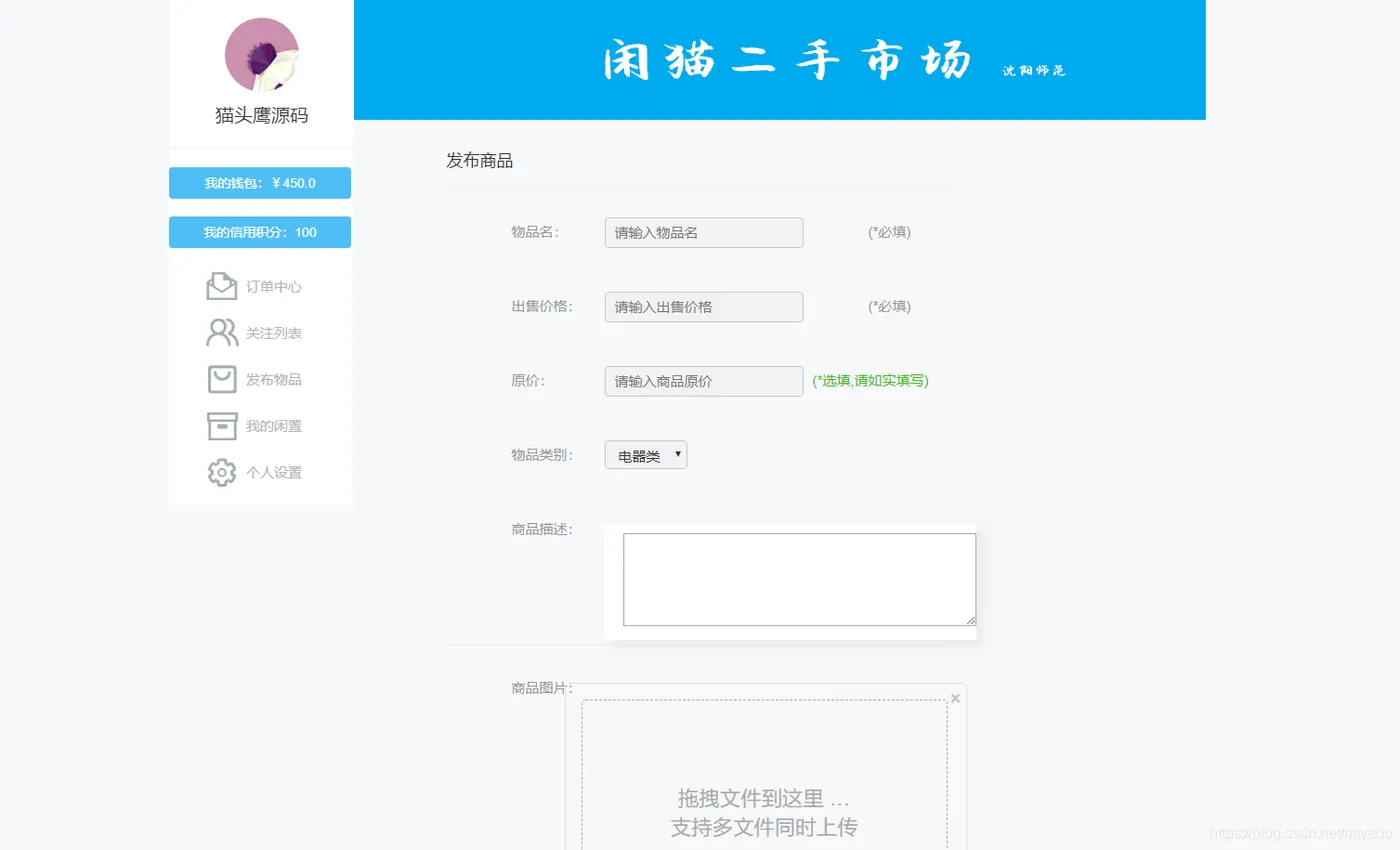The height and width of the screenshot is (850, 1400).
Task: Click the 出售价格 field label
Action: [x=542, y=306]
